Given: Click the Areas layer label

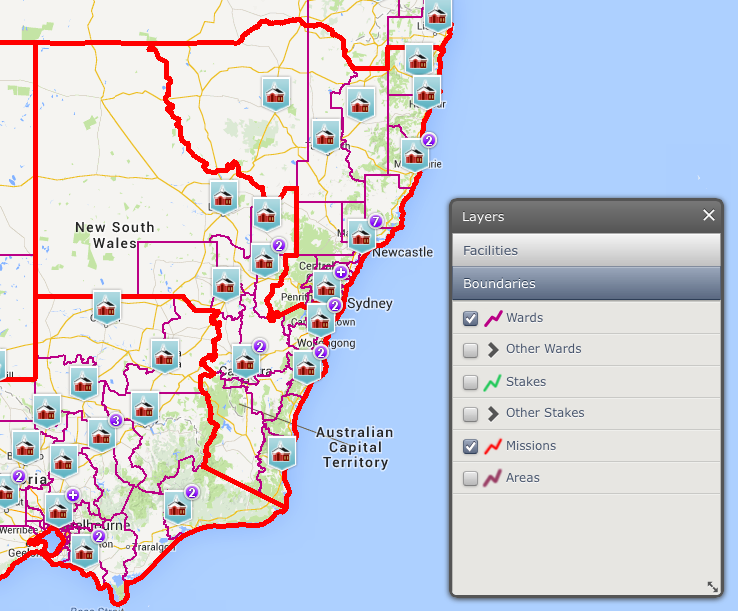Looking at the screenshot, I should click(x=522, y=478).
